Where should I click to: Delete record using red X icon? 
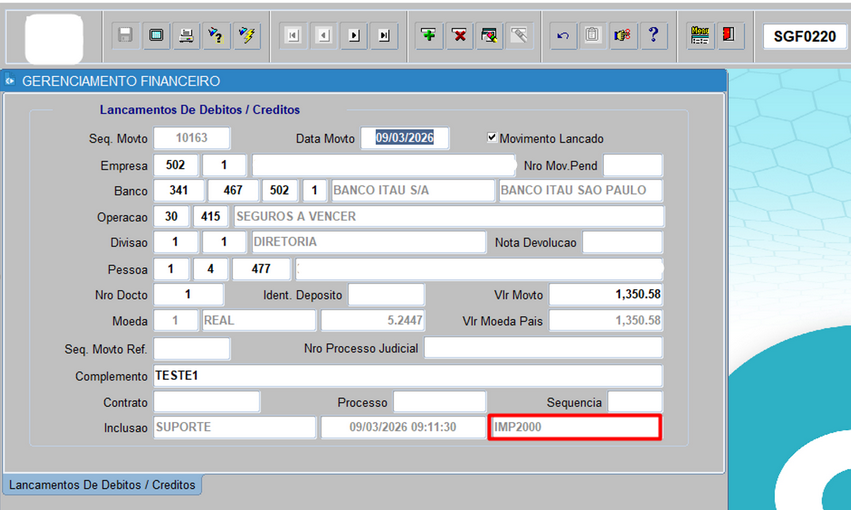tap(459, 35)
